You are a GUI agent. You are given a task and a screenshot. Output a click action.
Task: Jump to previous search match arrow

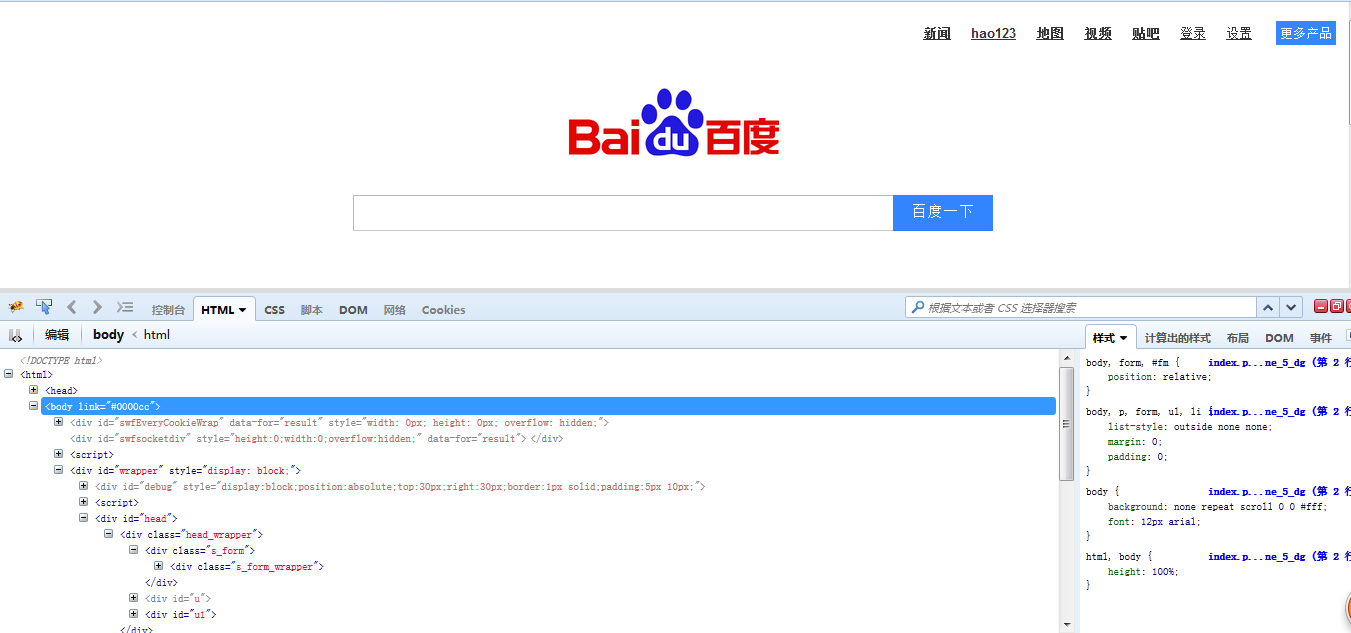click(1268, 308)
